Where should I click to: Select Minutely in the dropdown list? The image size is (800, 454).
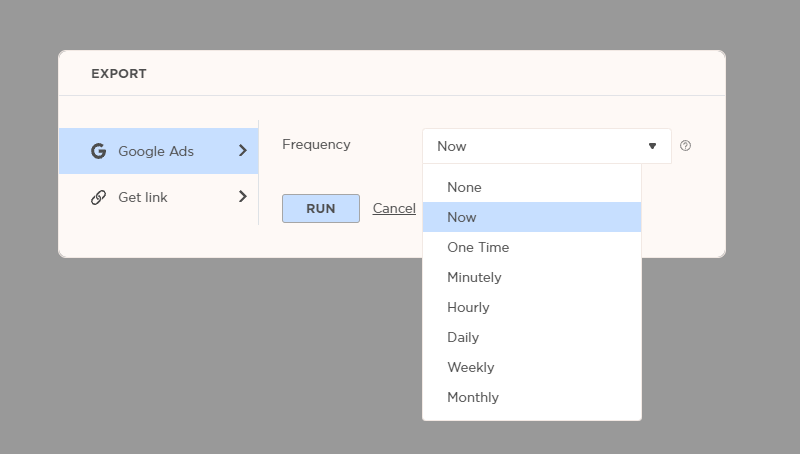pyautogui.click(x=532, y=278)
